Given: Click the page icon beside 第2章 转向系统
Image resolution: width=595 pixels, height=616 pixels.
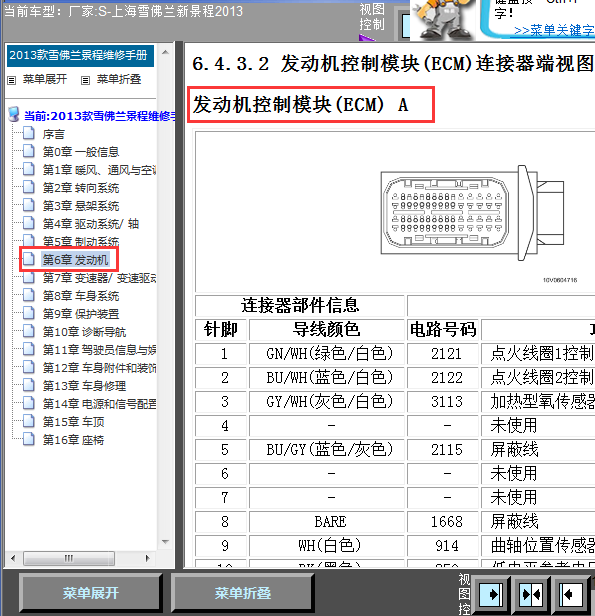Looking at the screenshot, I should pos(29,187).
